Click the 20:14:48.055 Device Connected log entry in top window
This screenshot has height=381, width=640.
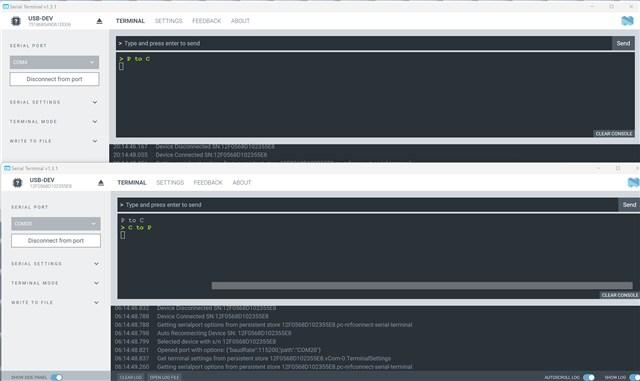click(190, 155)
